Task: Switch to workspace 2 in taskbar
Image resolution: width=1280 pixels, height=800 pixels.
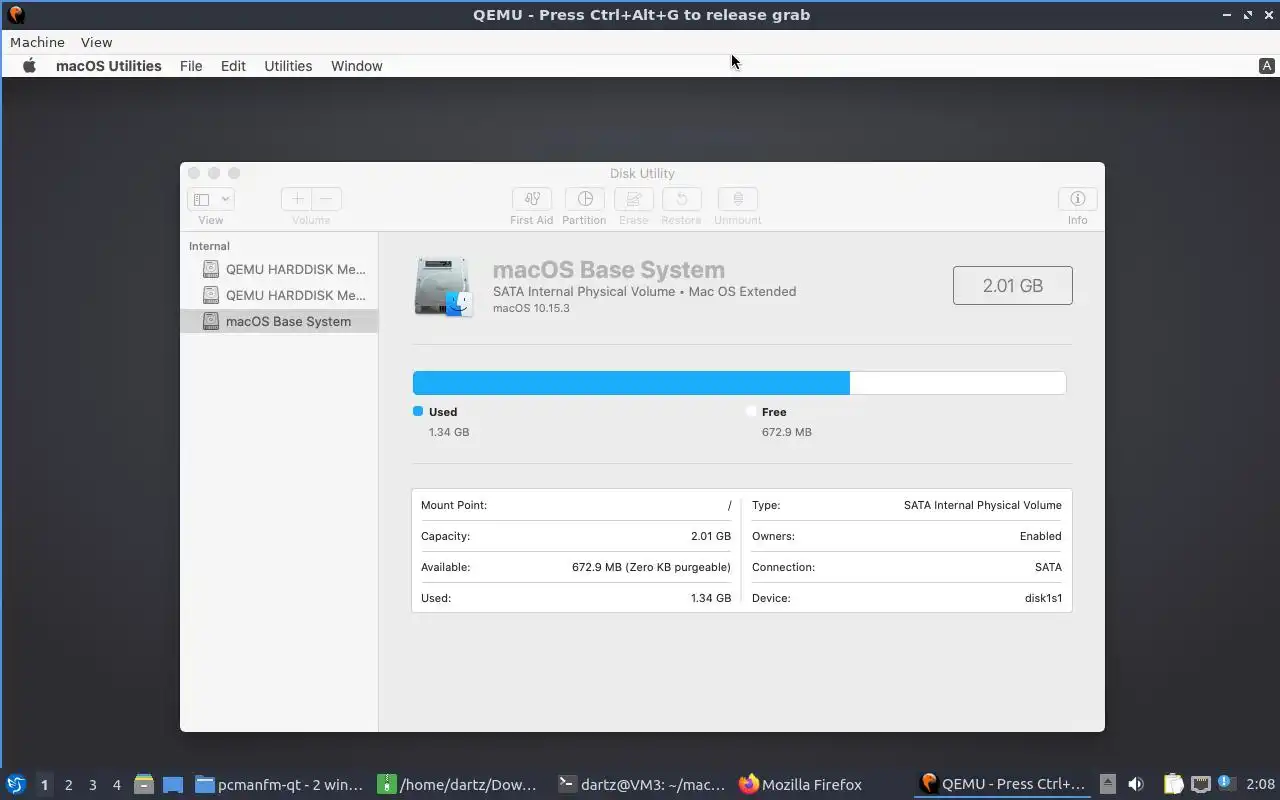Action: tap(68, 785)
